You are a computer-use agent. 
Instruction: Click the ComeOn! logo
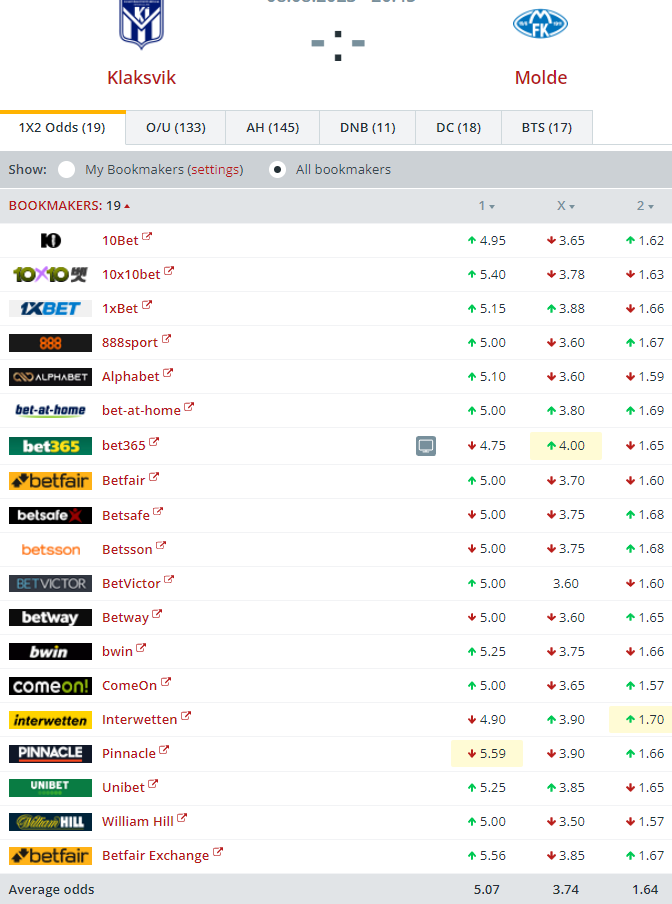[50, 686]
